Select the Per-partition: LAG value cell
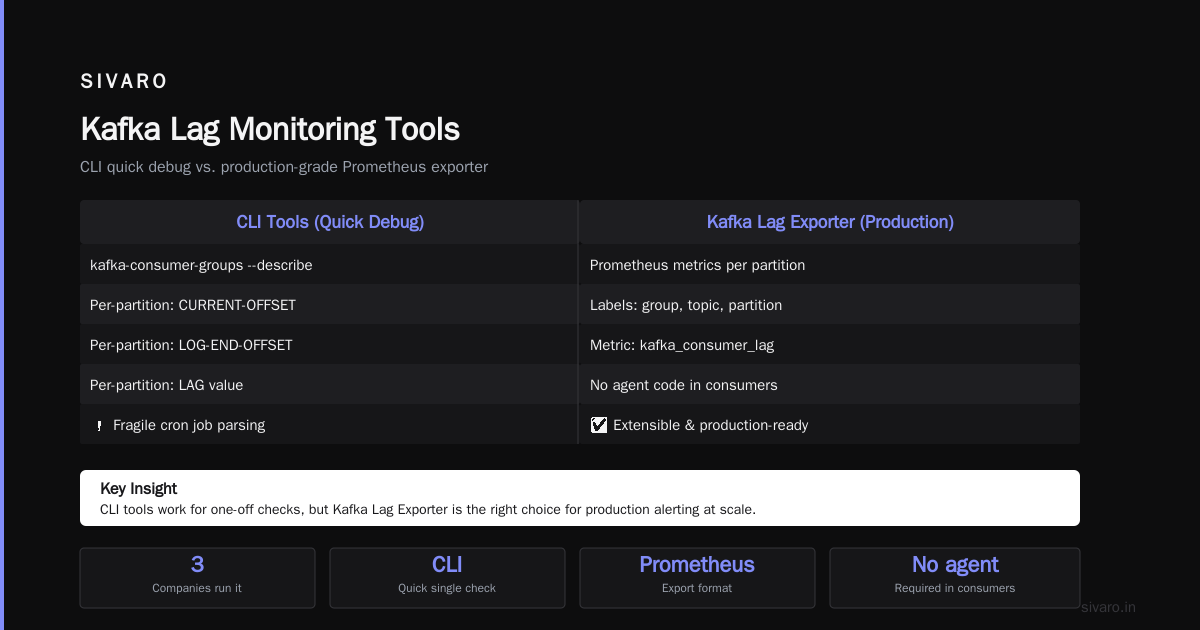The width and height of the screenshot is (1200, 630). pyautogui.click(x=329, y=385)
